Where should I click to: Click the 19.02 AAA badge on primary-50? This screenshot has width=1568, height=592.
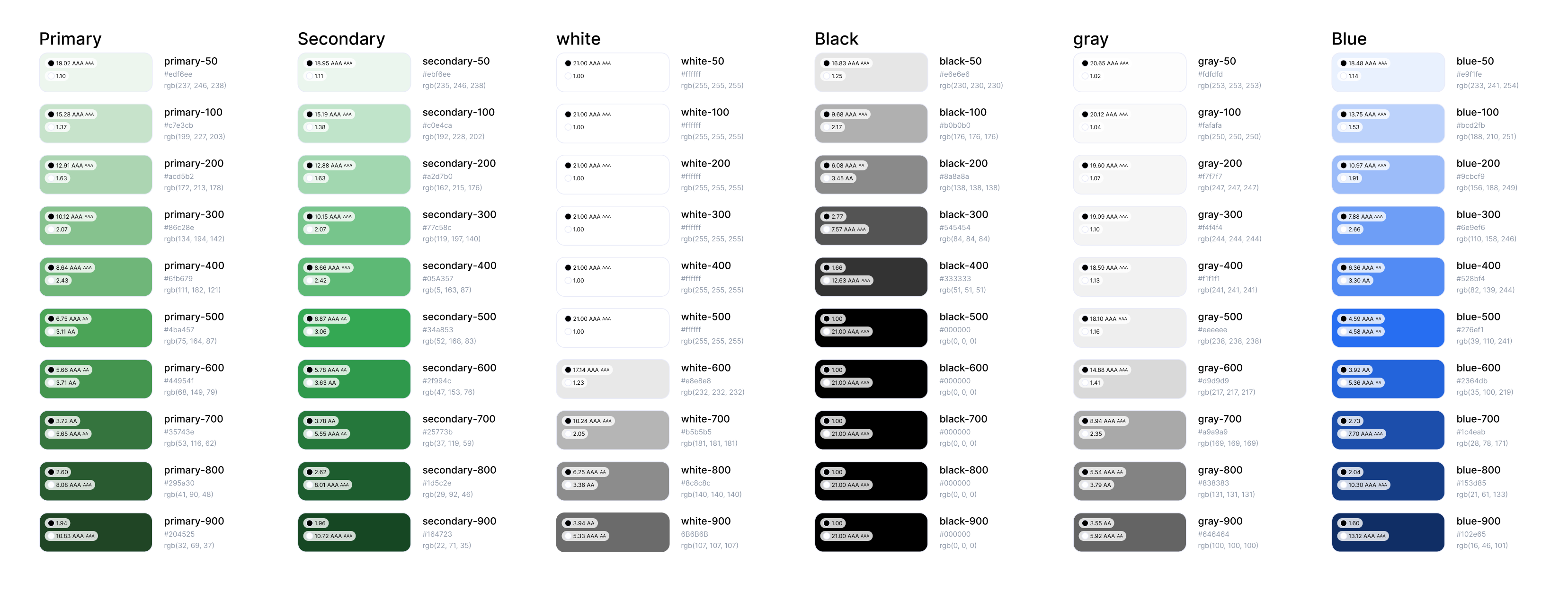pyautogui.click(x=71, y=63)
